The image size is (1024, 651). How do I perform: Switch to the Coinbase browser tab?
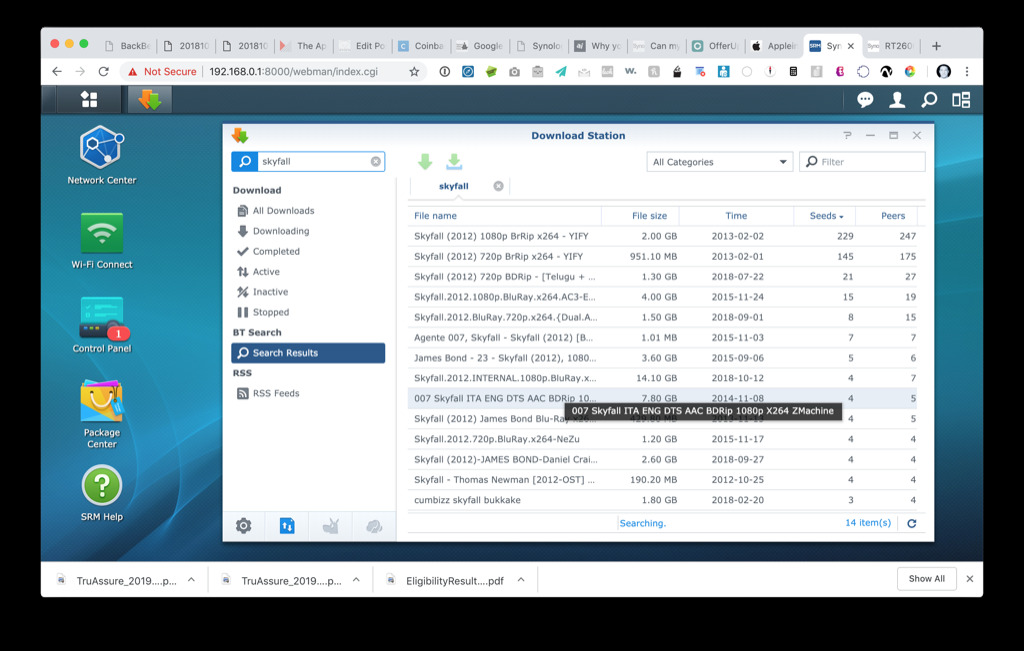422,46
